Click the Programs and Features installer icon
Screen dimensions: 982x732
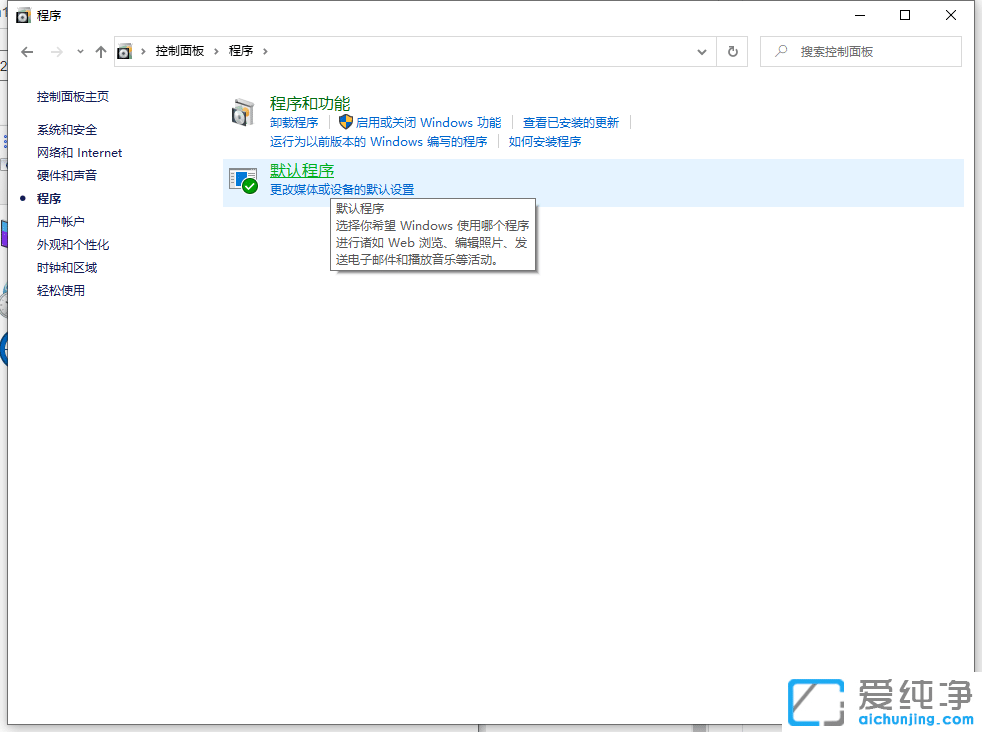(x=243, y=111)
